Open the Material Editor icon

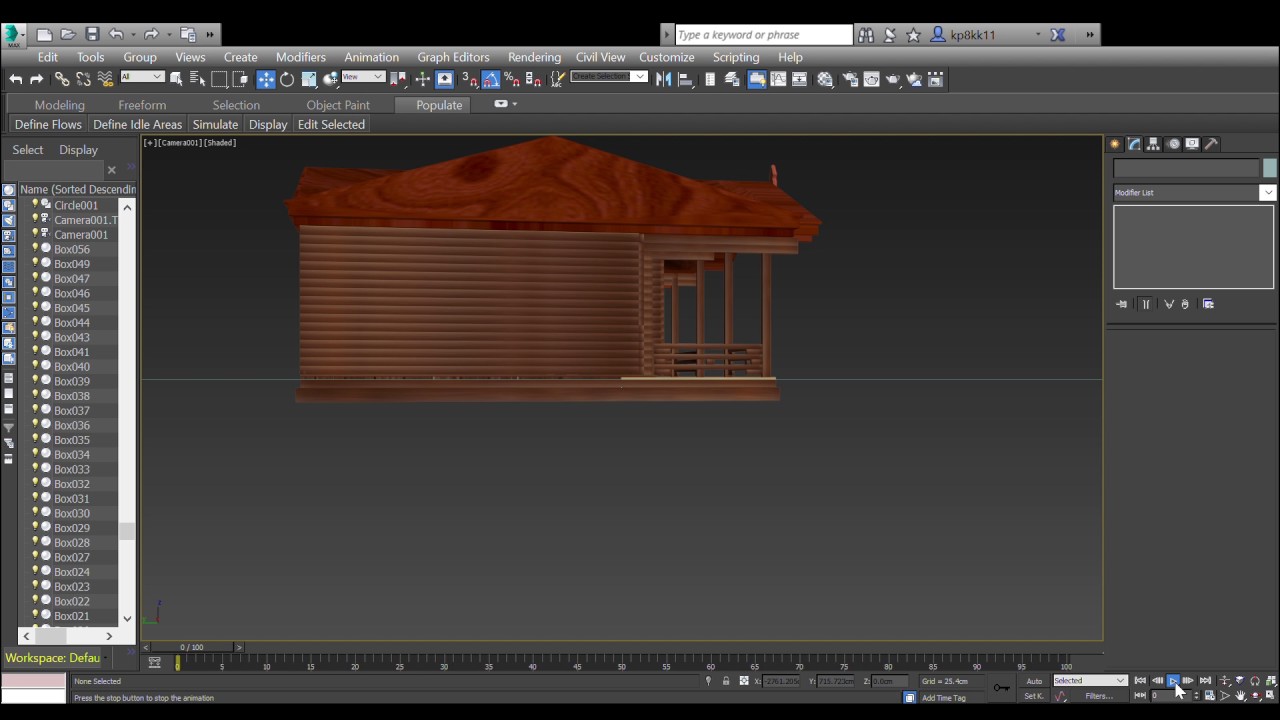[825, 79]
